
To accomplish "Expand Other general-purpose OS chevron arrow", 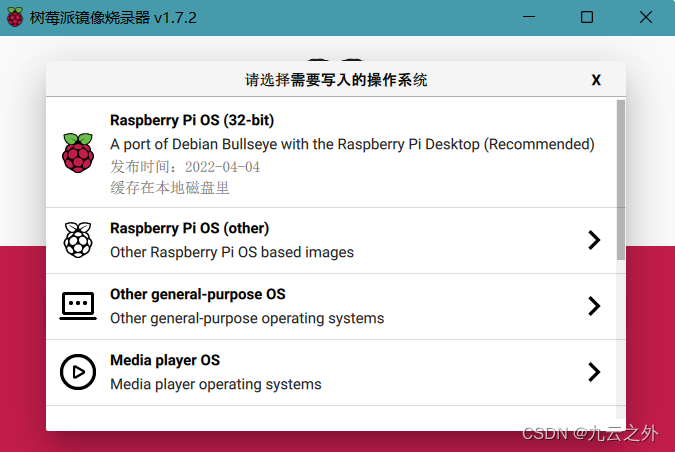I will click(x=594, y=306).
